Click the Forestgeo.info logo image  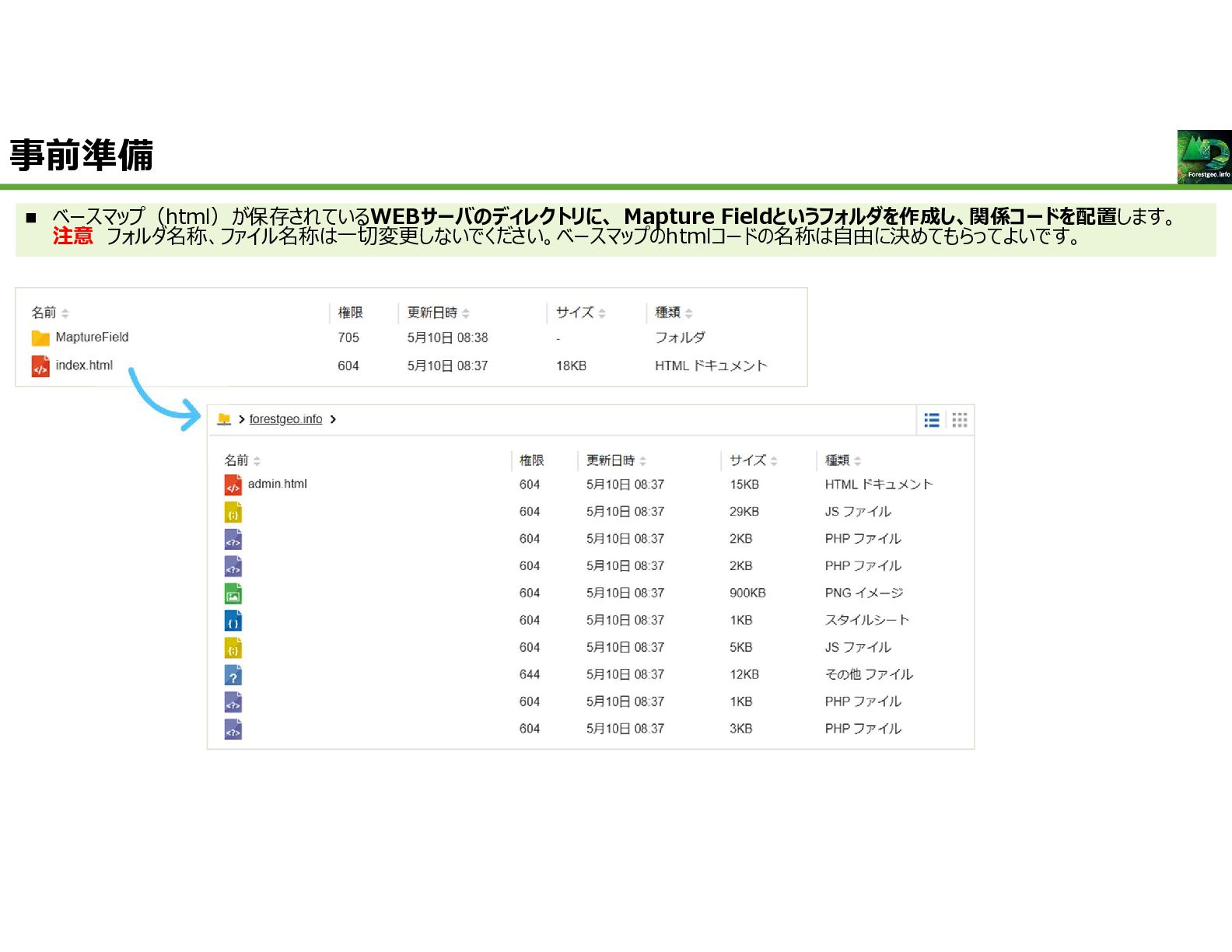1204,156
